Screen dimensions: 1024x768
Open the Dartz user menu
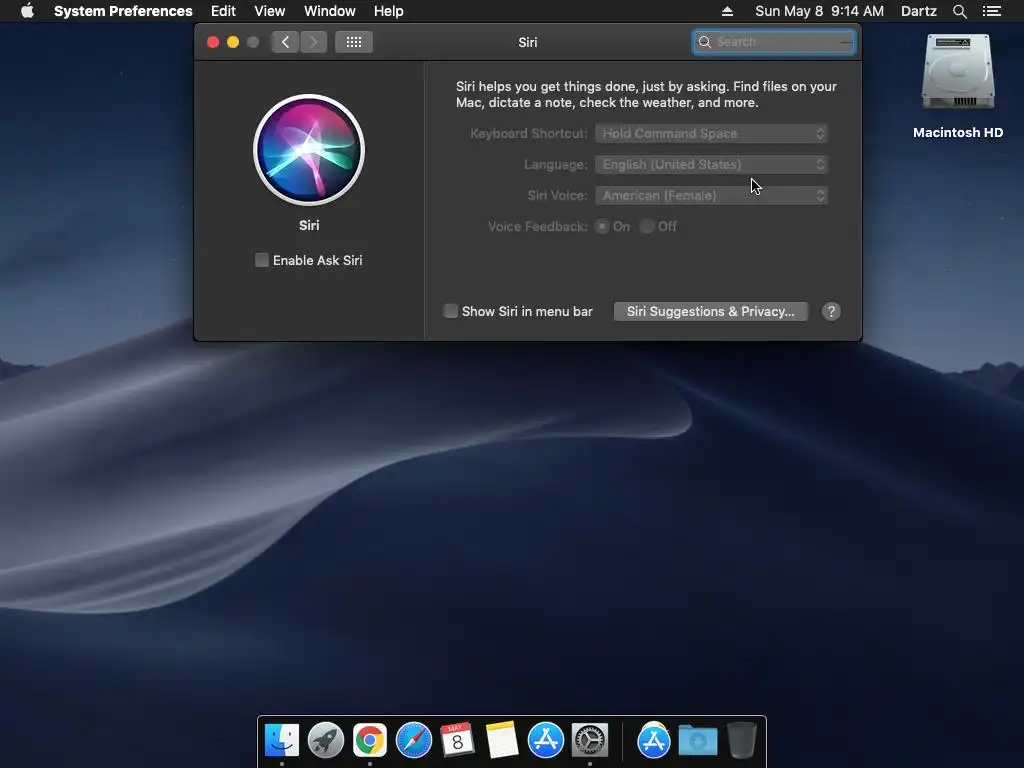coord(919,11)
